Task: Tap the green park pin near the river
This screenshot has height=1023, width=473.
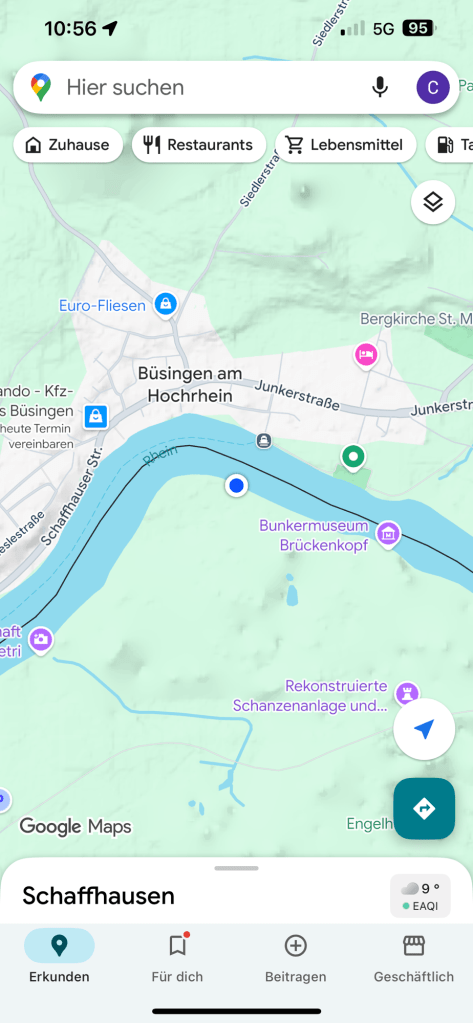Action: coord(354,457)
